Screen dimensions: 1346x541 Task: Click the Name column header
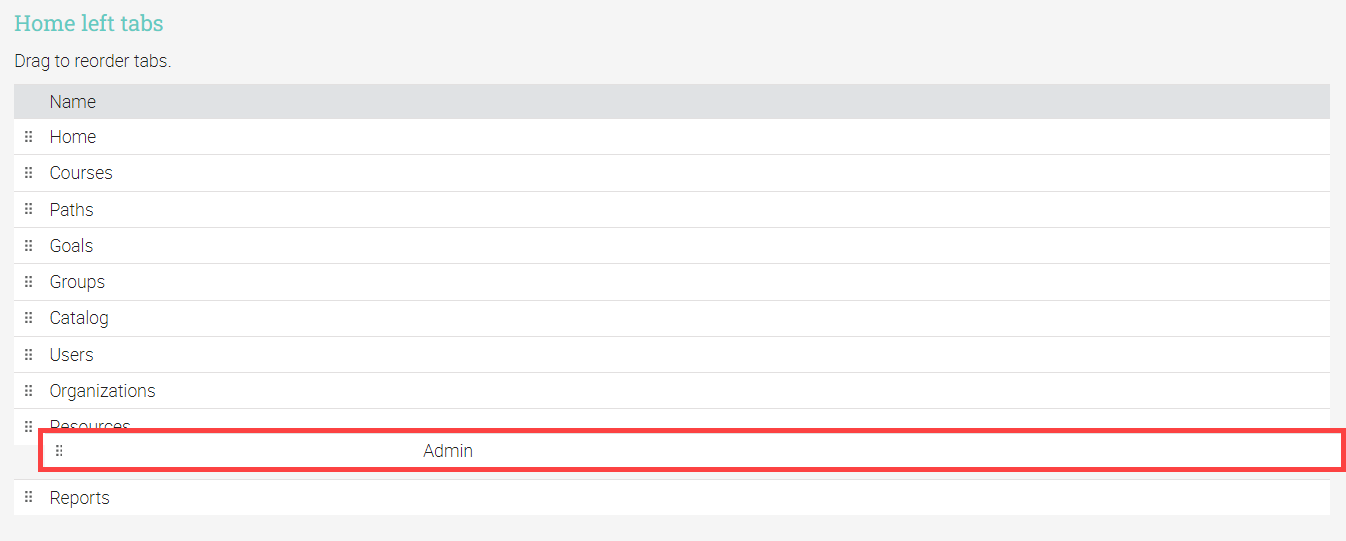pyautogui.click(x=73, y=102)
